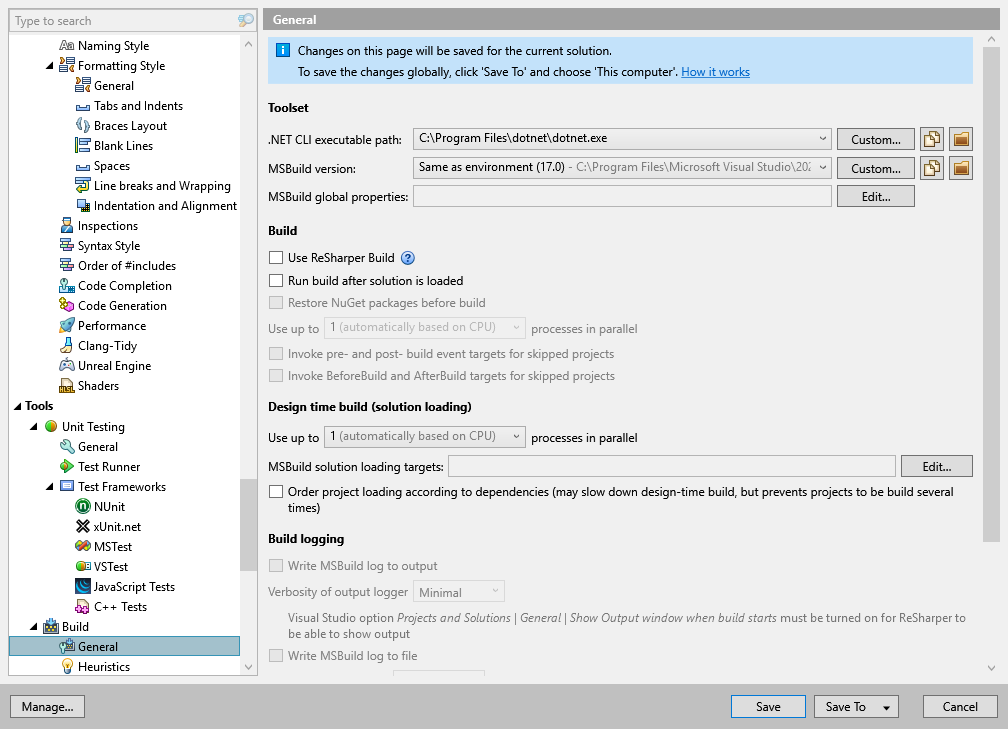Click the MSTest framework icon
This screenshot has height=729, width=1008.
click(84, 546)
